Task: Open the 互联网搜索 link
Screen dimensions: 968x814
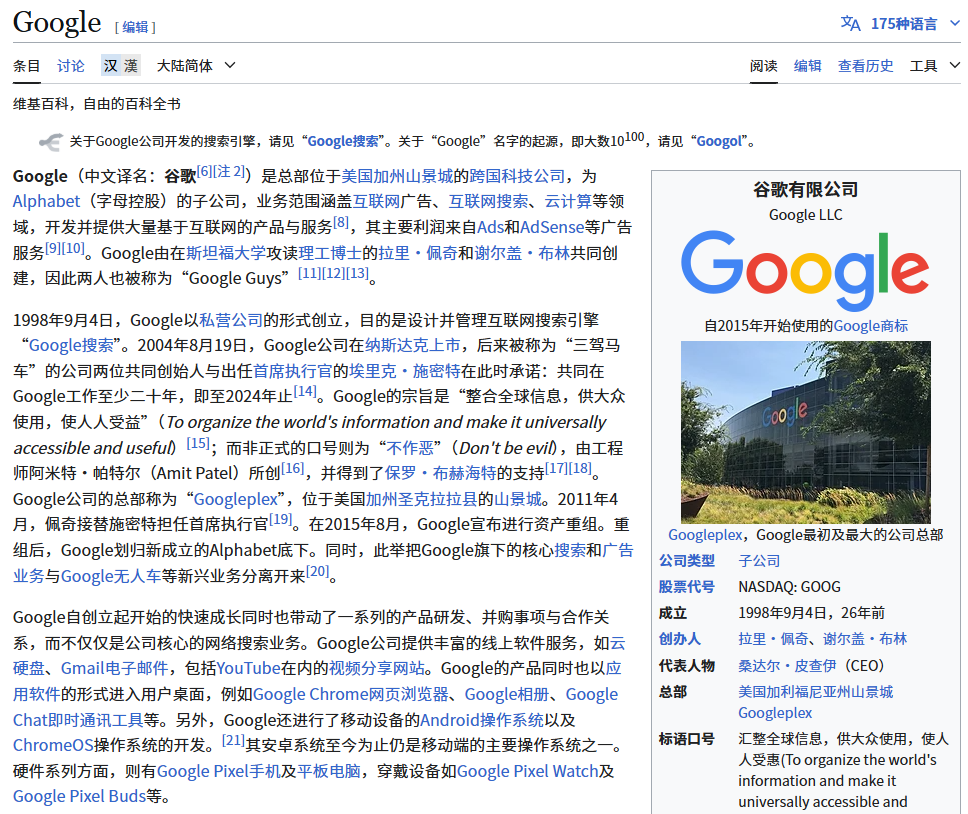Action: tap(488, 201)
